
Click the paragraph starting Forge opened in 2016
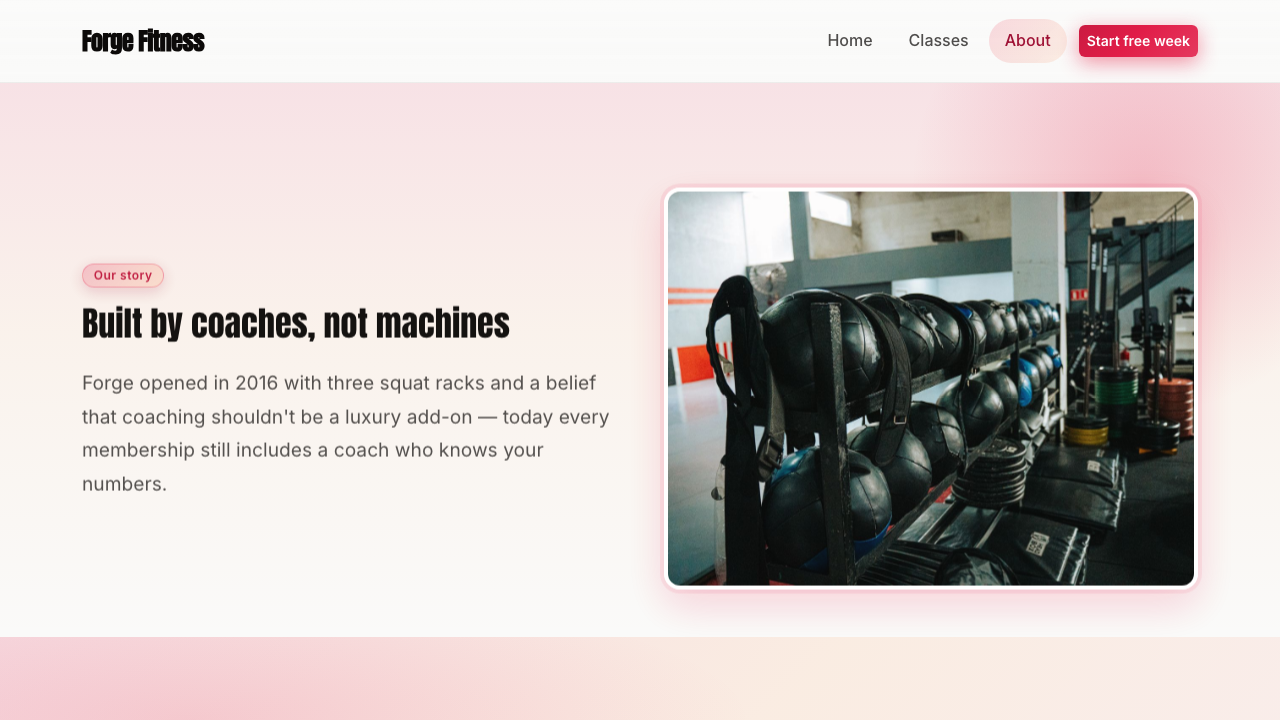point(347,433)
